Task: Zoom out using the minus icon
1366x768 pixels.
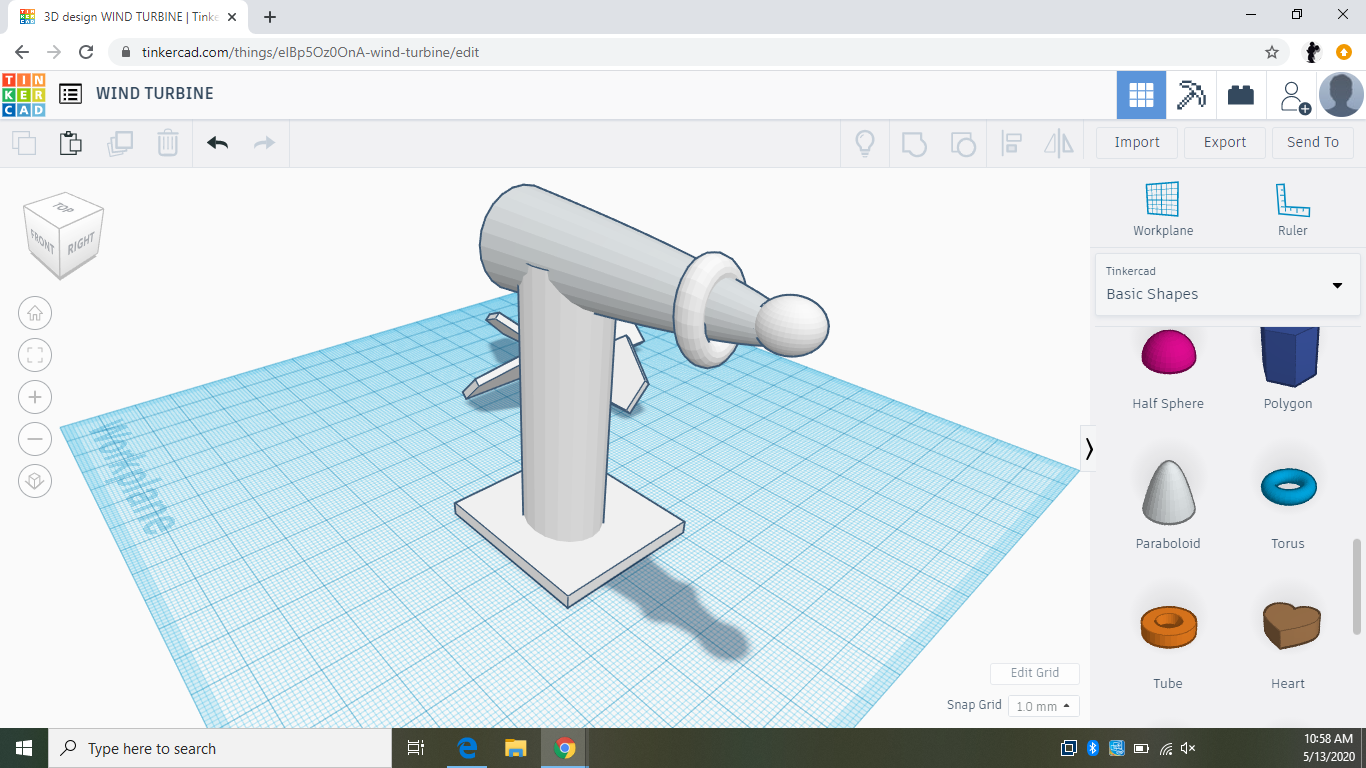Action: 35,439
